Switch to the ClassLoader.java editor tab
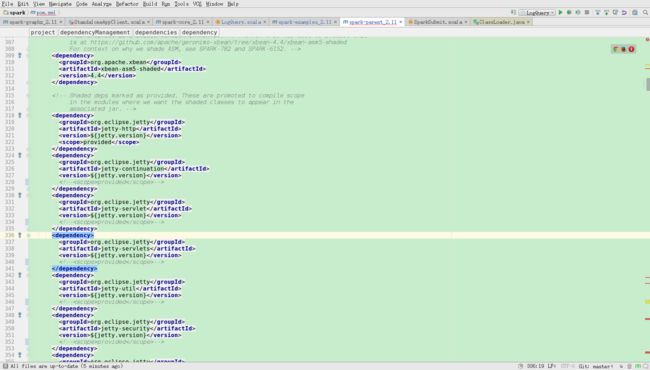This screenshot has width=650, height=370. [x=501, y=22]
